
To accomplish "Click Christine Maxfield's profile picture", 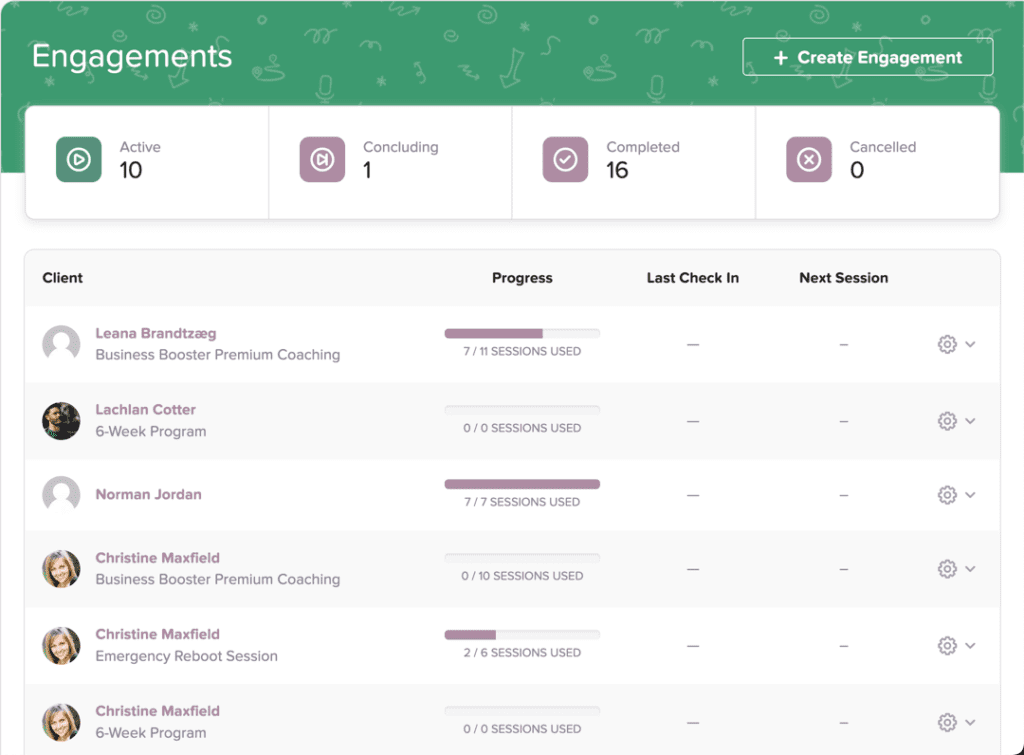I will click(x=61, y=569).
